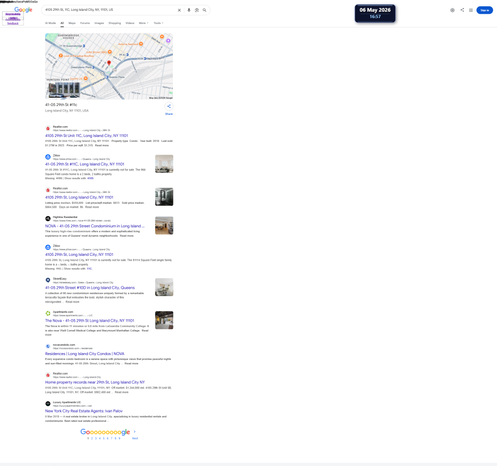Click the Realtor.com favicon of the first result
The width and height of the screenshot is (500, 466).
[x=48, y=128]
